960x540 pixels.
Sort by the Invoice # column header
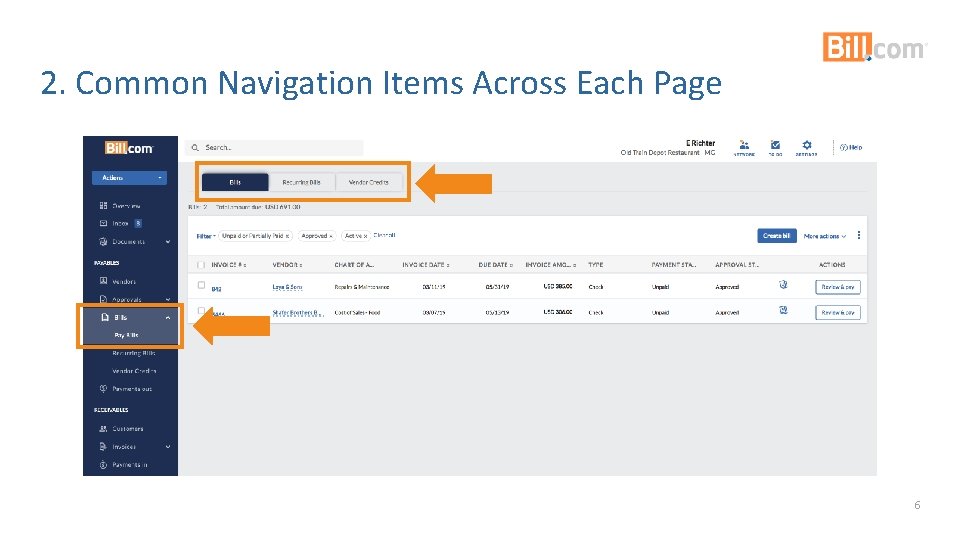(x=228, y=265)
